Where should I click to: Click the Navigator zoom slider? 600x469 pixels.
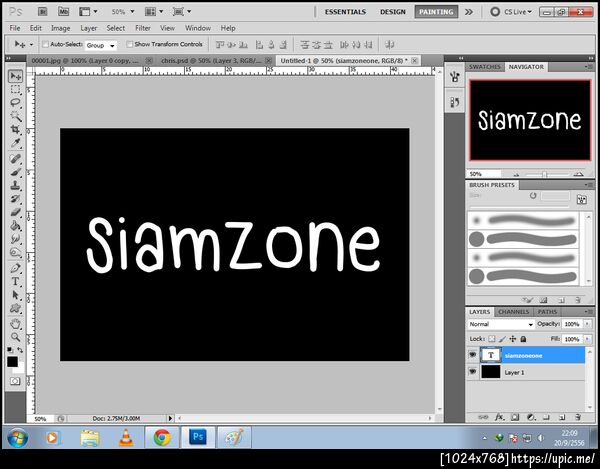click(x=545, y=174)
